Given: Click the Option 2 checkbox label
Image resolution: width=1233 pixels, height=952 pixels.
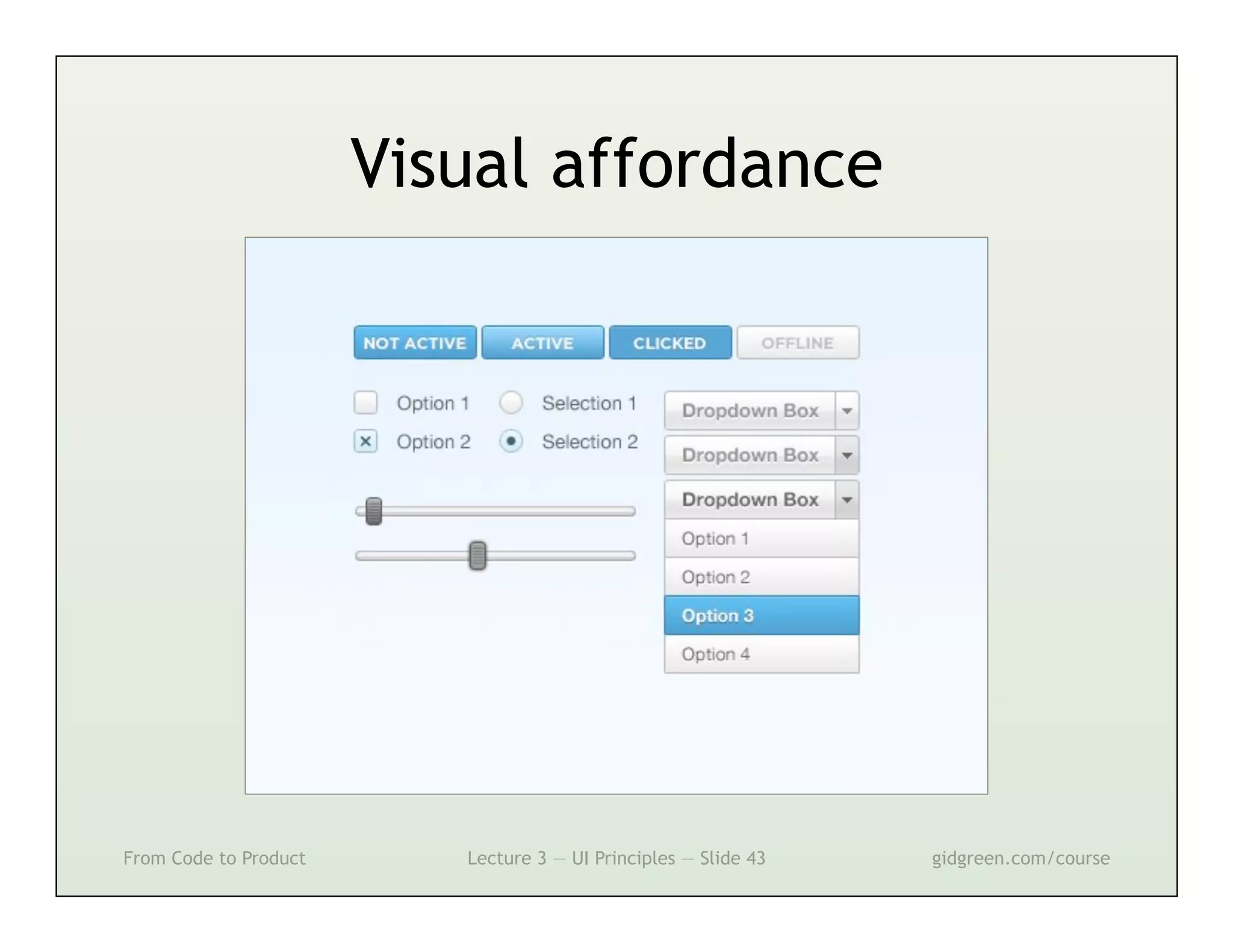Looking at the screenshot, I should point(433,442).
